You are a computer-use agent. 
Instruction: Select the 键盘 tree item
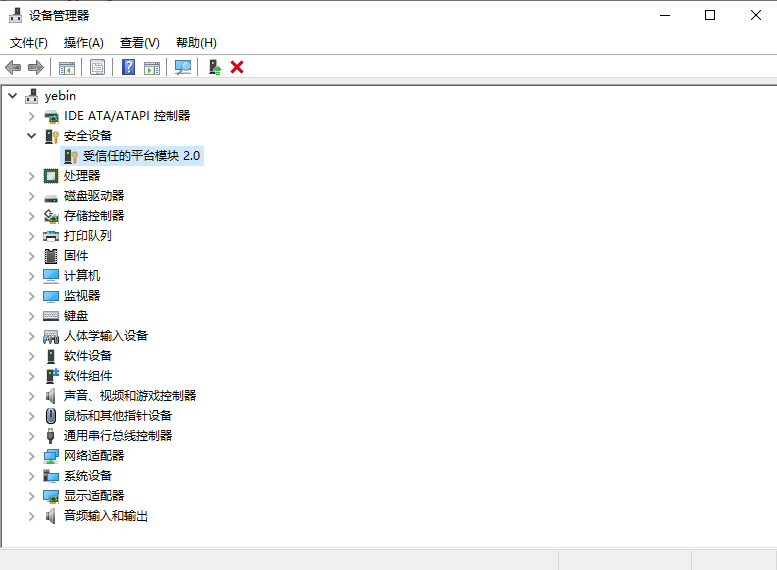76,316
